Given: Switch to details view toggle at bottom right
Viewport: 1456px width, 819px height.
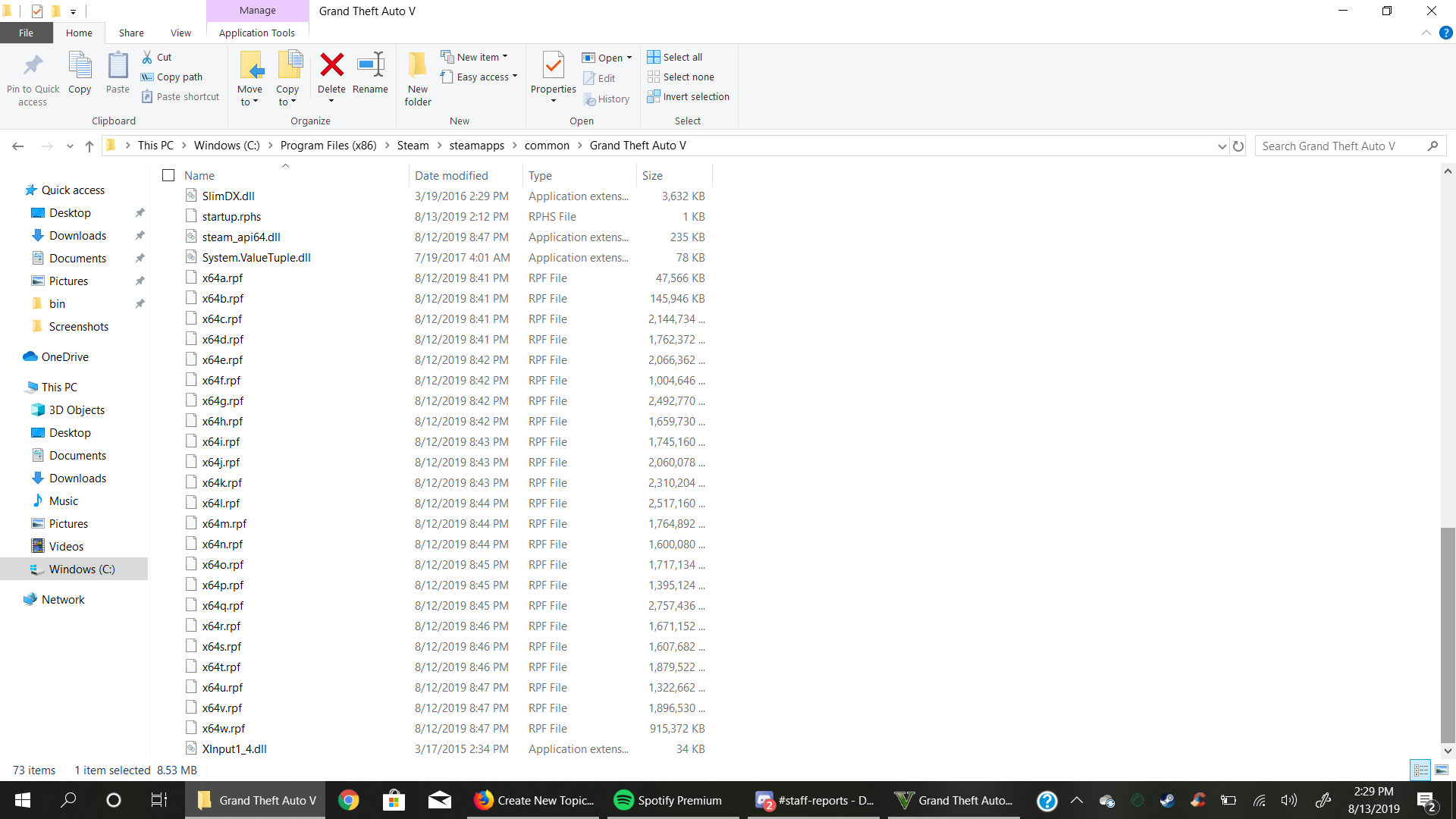Looking at the screenshot, I should 1420,770.
